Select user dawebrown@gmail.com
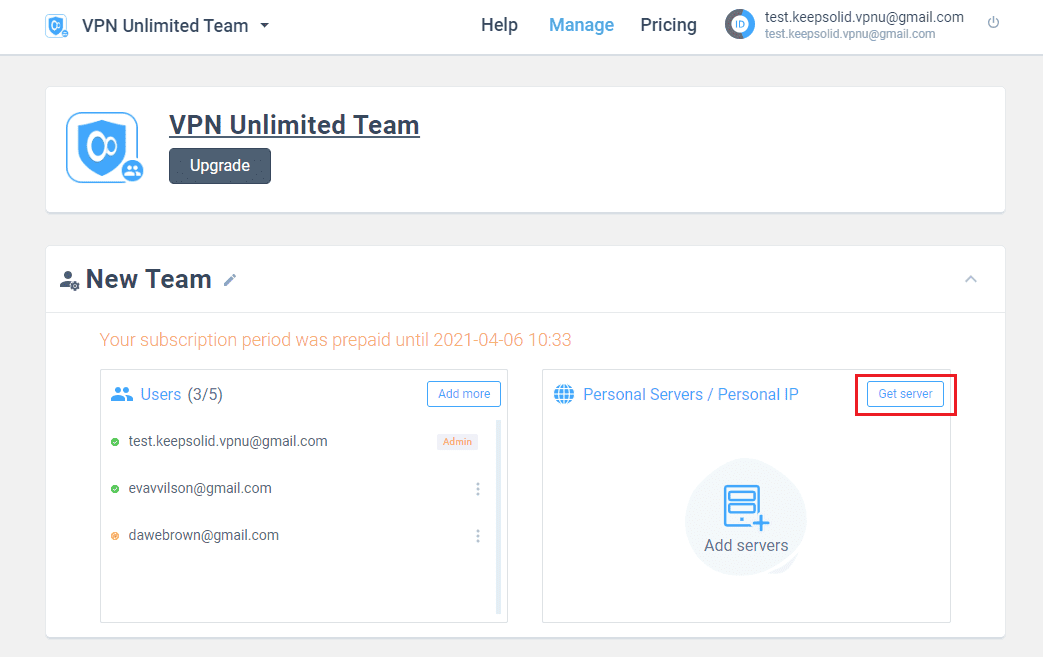 204,535
